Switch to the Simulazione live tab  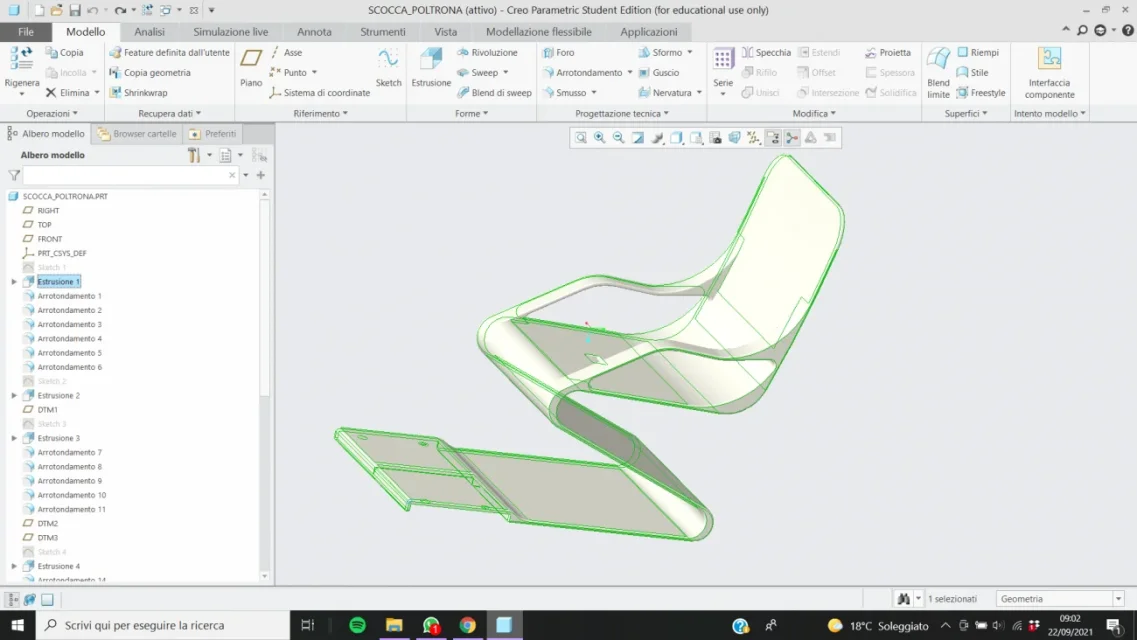tap(231, 32)
